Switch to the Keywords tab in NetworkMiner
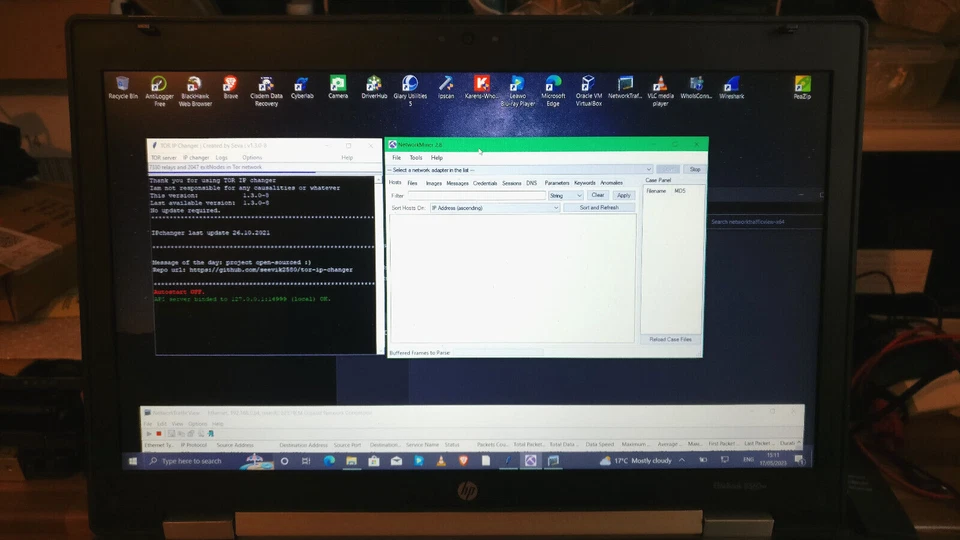Image resolution: width=960 pixels, height=540 pixels. pyautogui.click(x=585, y=183)
